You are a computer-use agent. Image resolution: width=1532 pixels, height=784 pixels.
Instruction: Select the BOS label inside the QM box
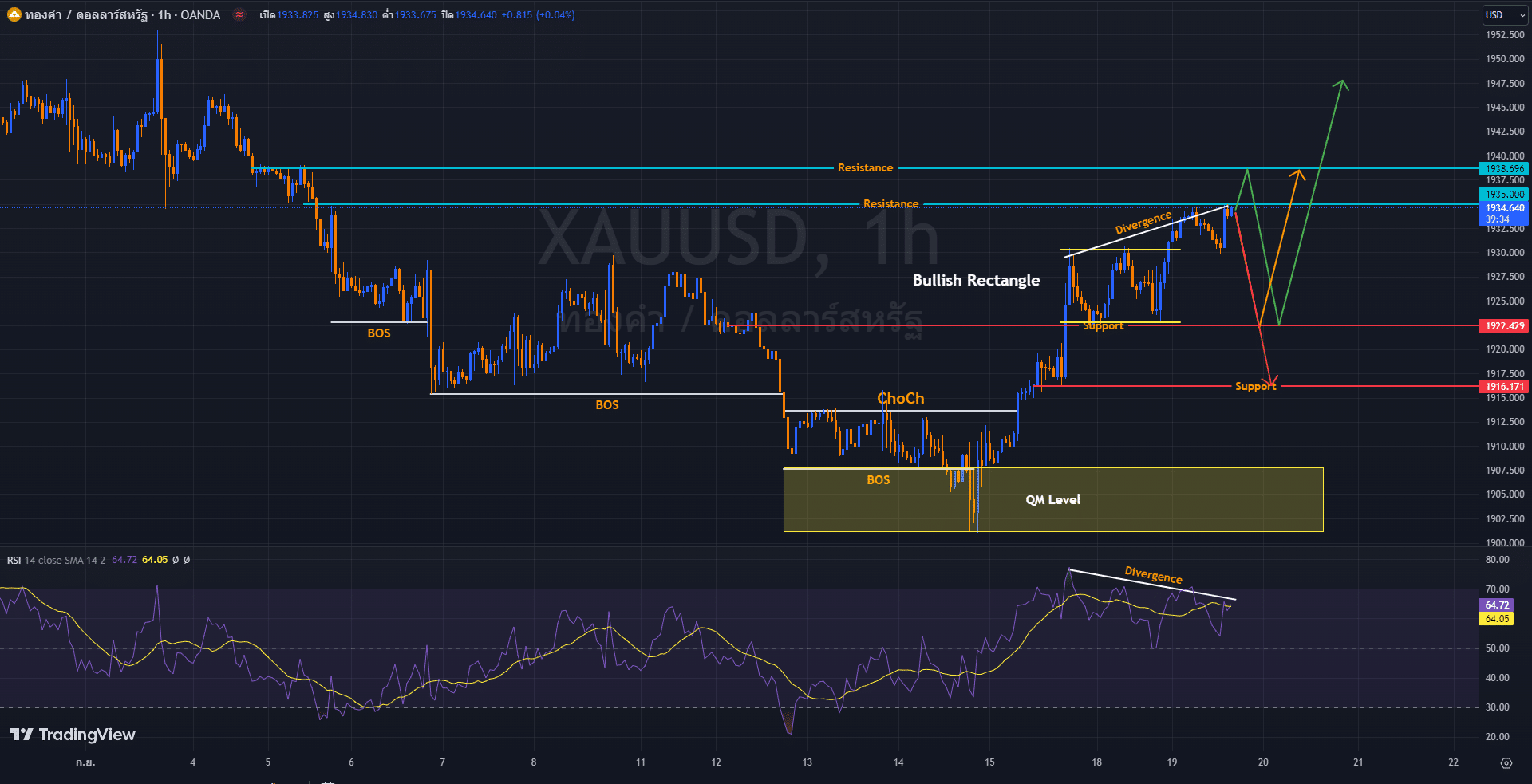pyautogui.click(x=878, y=480)
